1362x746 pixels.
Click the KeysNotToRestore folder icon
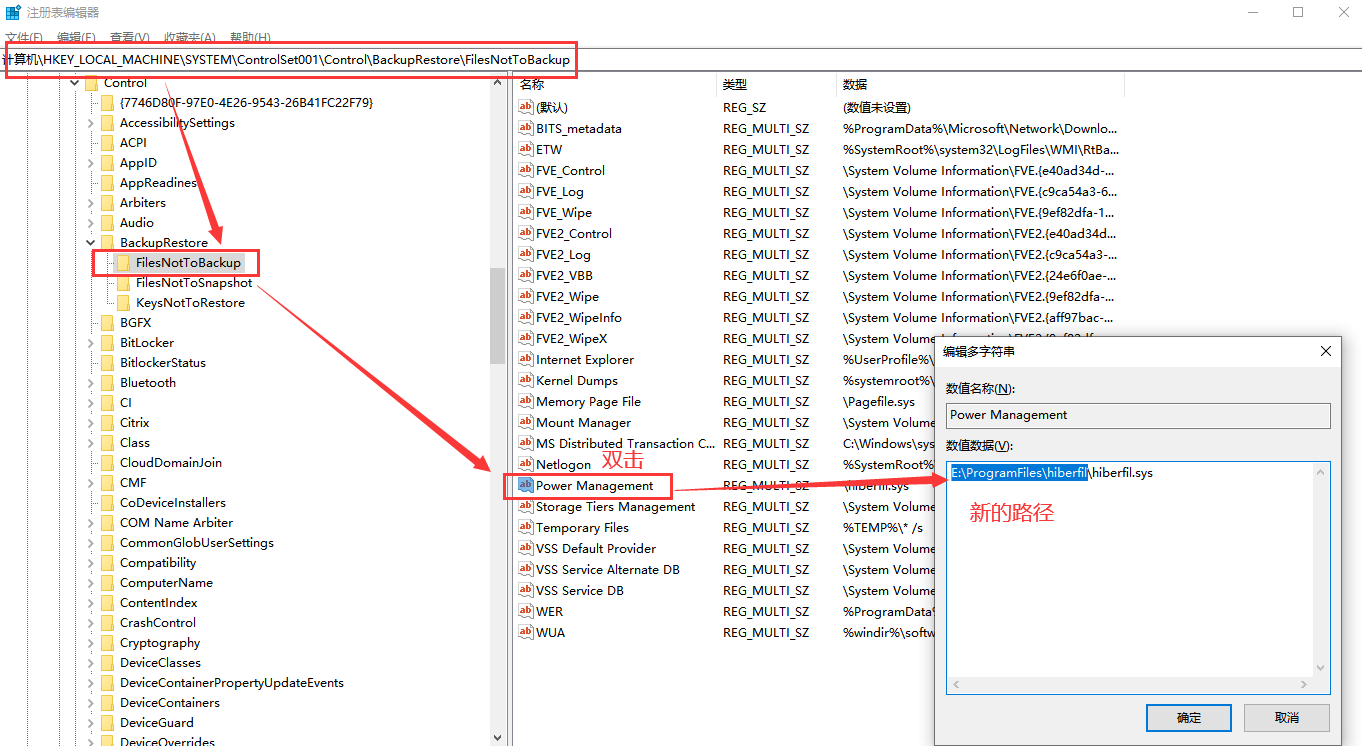(x=123, y=303)
